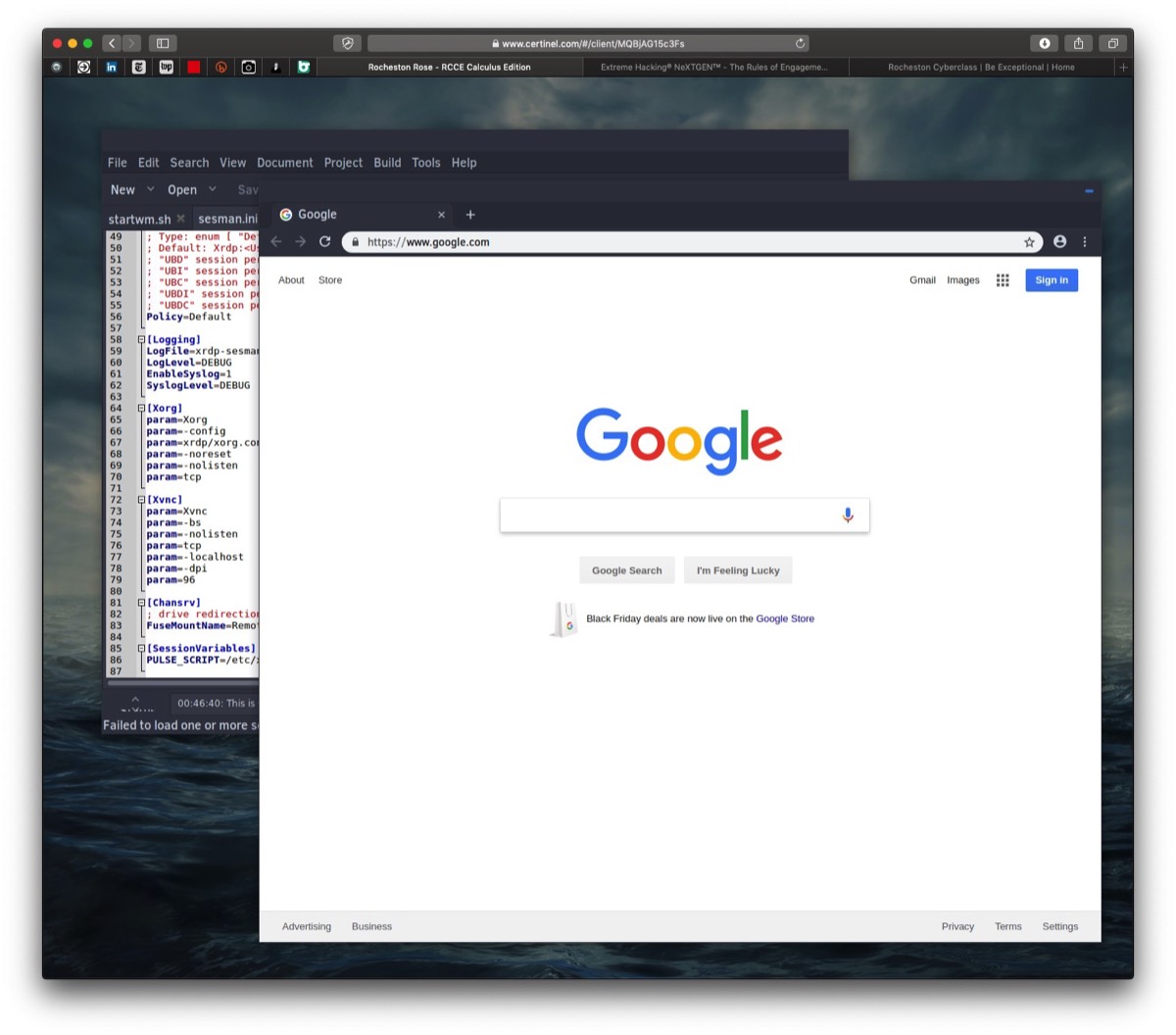Open the Privacy footer link
Viewport: 1176px width, 1035px height.
pos(957,926)
